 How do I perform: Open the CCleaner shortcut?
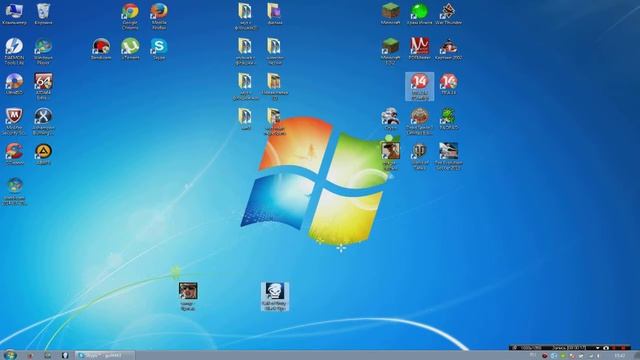pos(14,154)
